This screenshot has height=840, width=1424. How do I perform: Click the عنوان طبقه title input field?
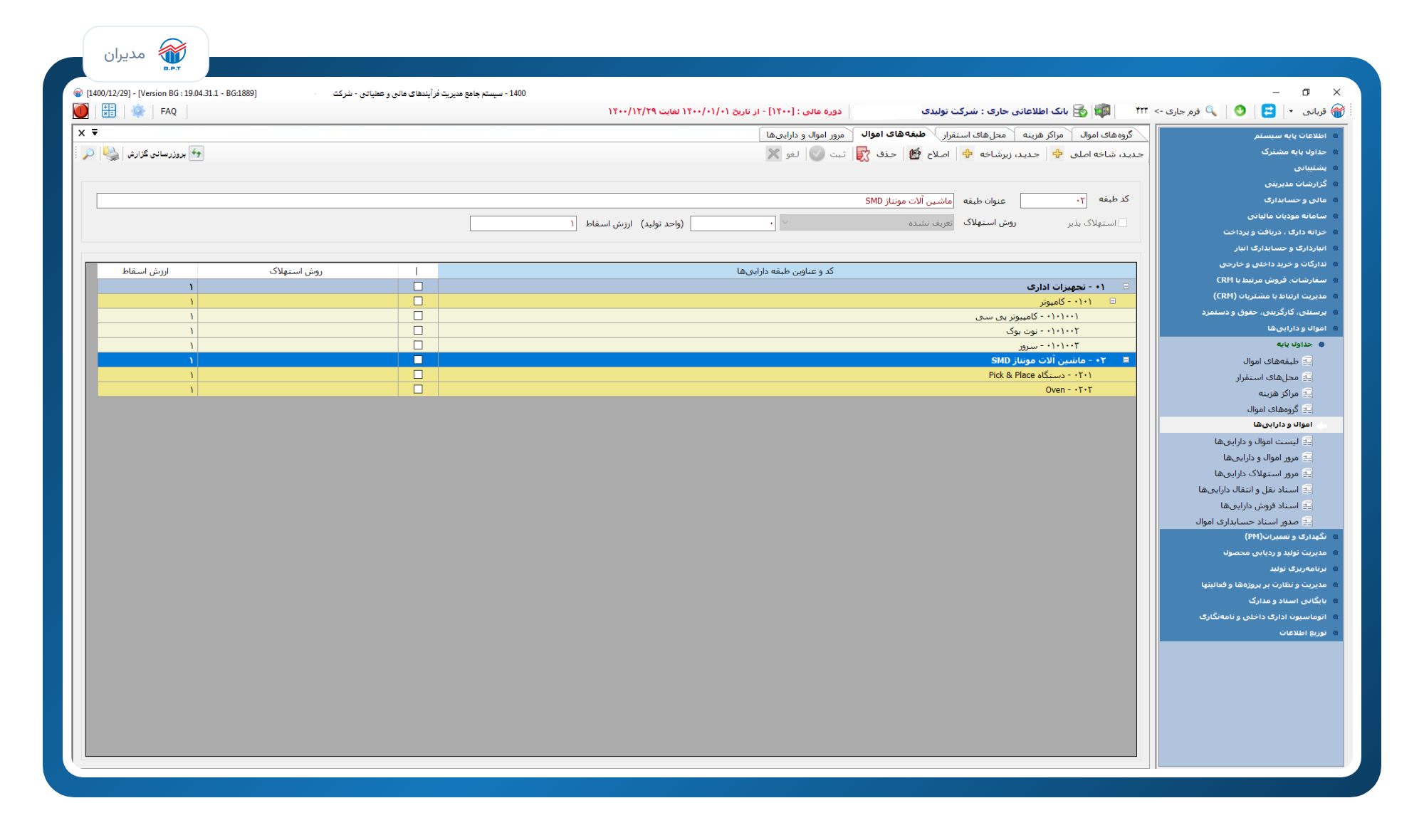[x=525, y=201]
